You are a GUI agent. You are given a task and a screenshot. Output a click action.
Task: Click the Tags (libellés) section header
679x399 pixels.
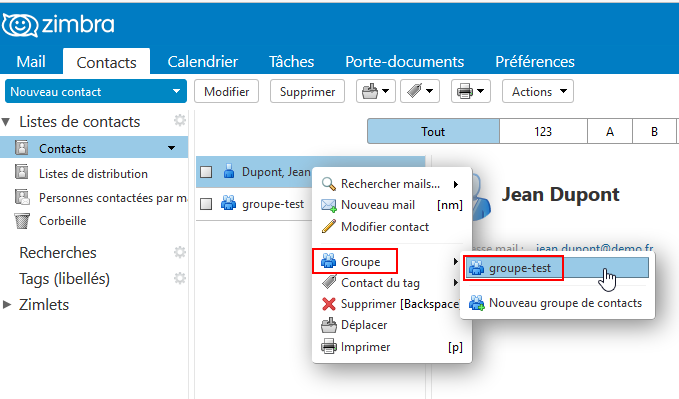(x=65, y=279)
